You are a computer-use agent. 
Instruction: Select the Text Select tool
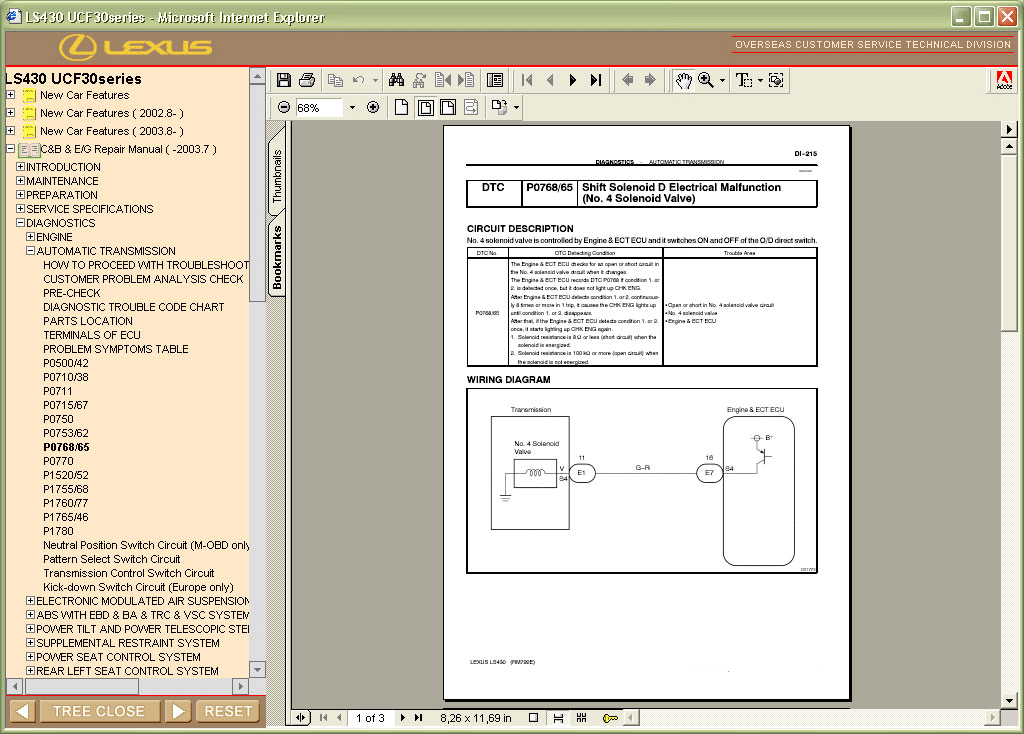click(743, 80)
